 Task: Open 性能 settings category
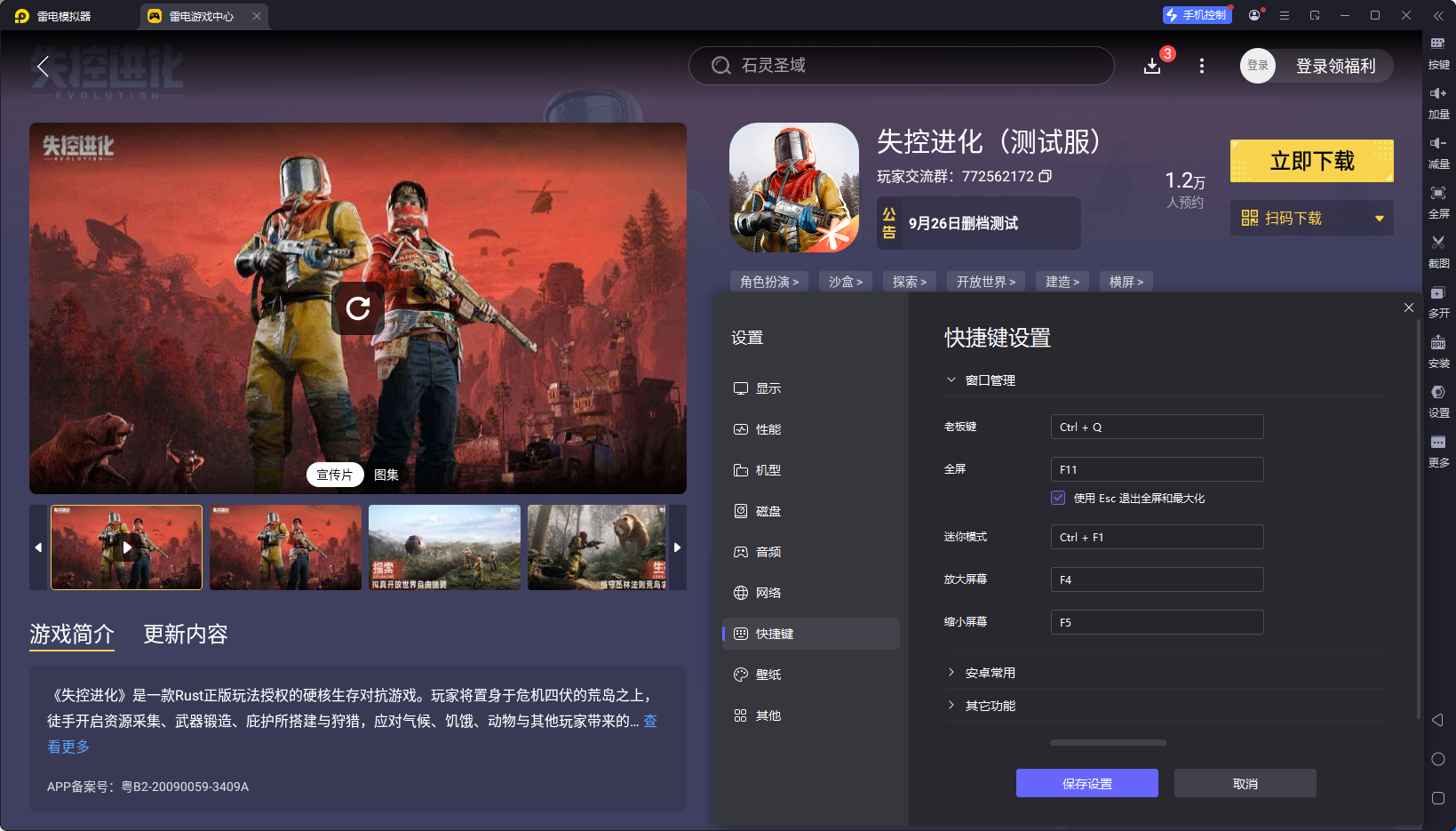tap(811, 429)
